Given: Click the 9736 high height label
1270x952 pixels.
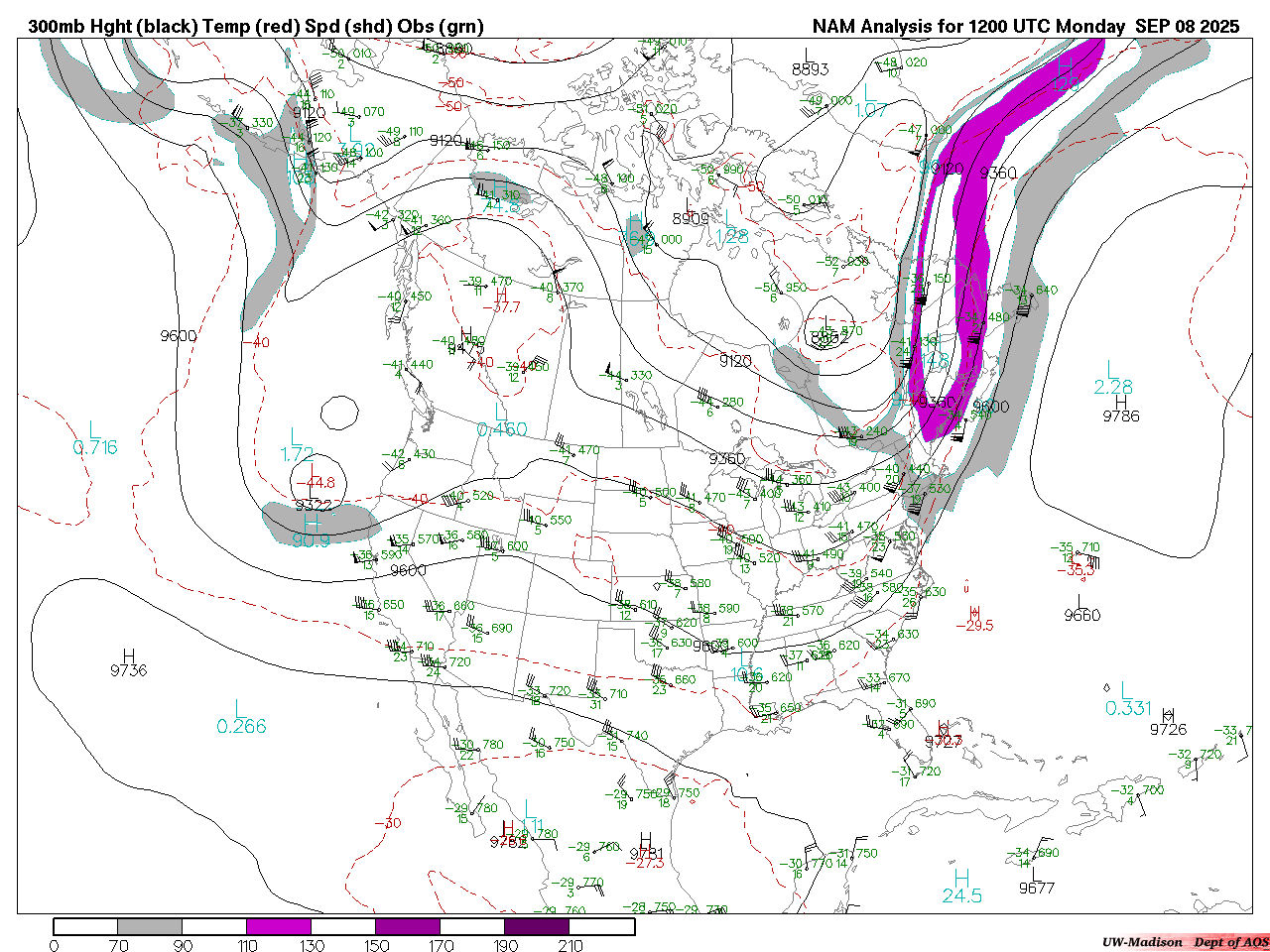Looking at the screenshot, I should [129, 670].
